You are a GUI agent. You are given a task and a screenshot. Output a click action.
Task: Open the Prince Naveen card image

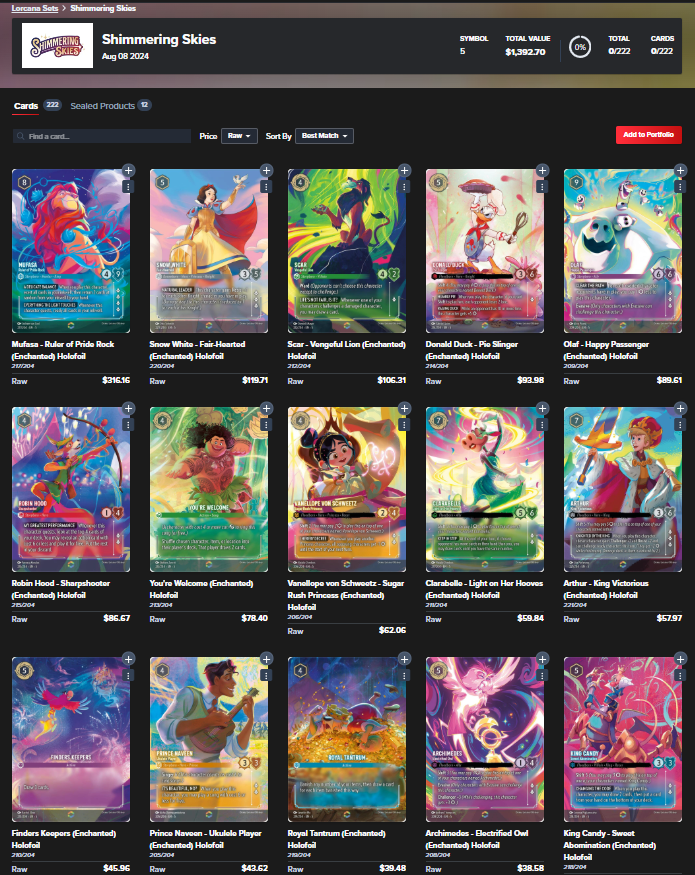tap(209, 739)
